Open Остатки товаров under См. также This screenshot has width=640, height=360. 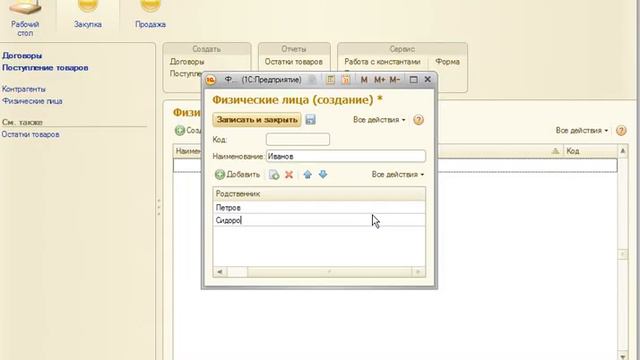click(x=31, y=134)
